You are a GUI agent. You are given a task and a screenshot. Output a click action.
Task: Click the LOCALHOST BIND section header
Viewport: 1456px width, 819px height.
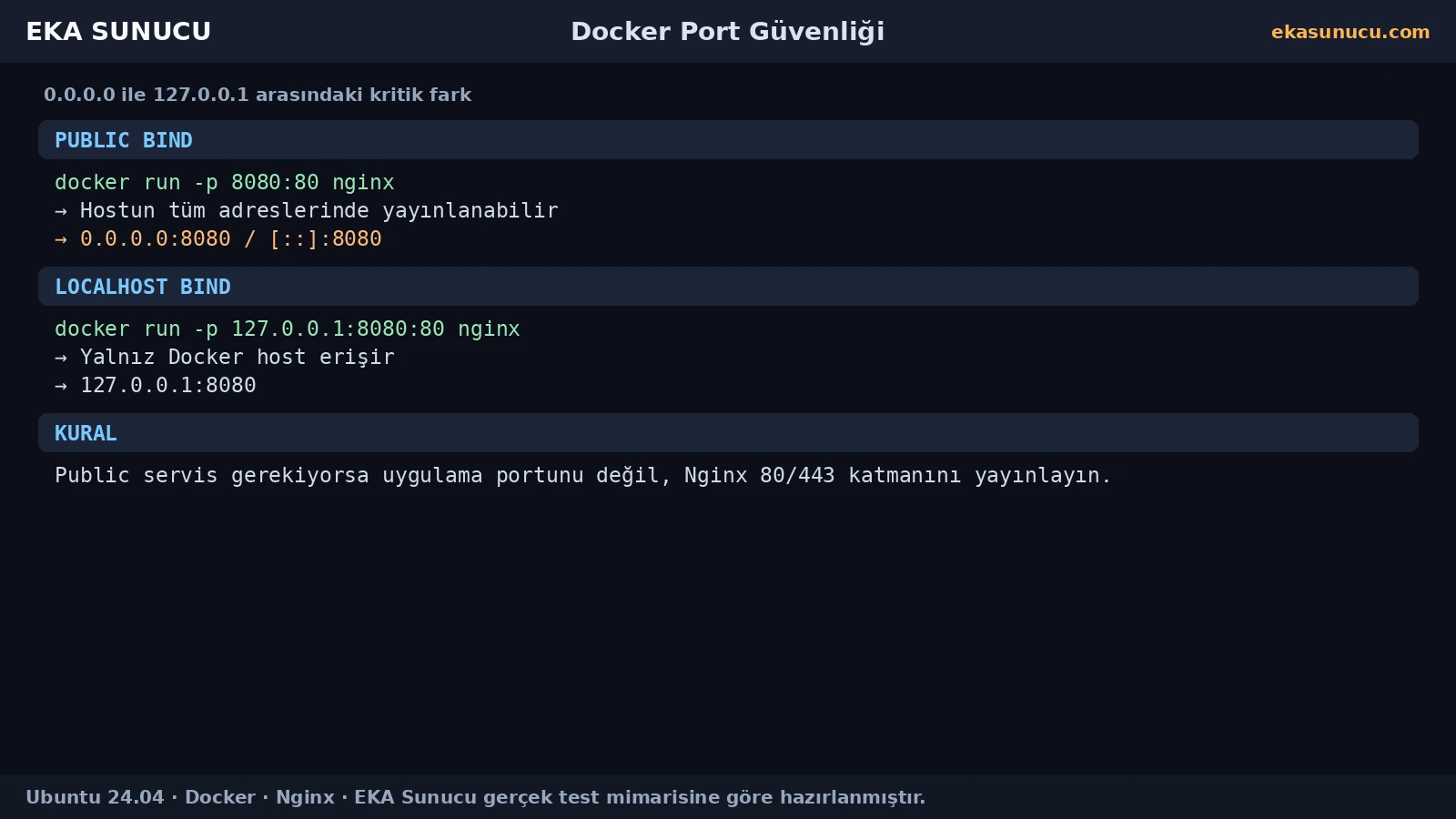tap(728, 287)
